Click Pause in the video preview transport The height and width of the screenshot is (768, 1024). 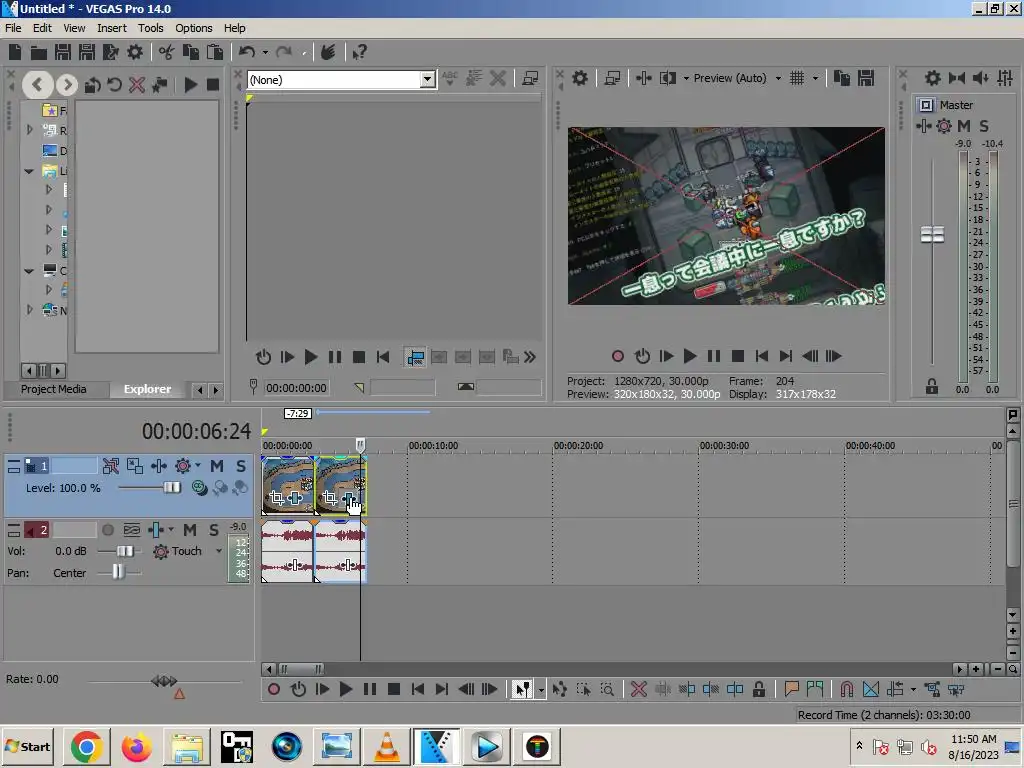714,356
